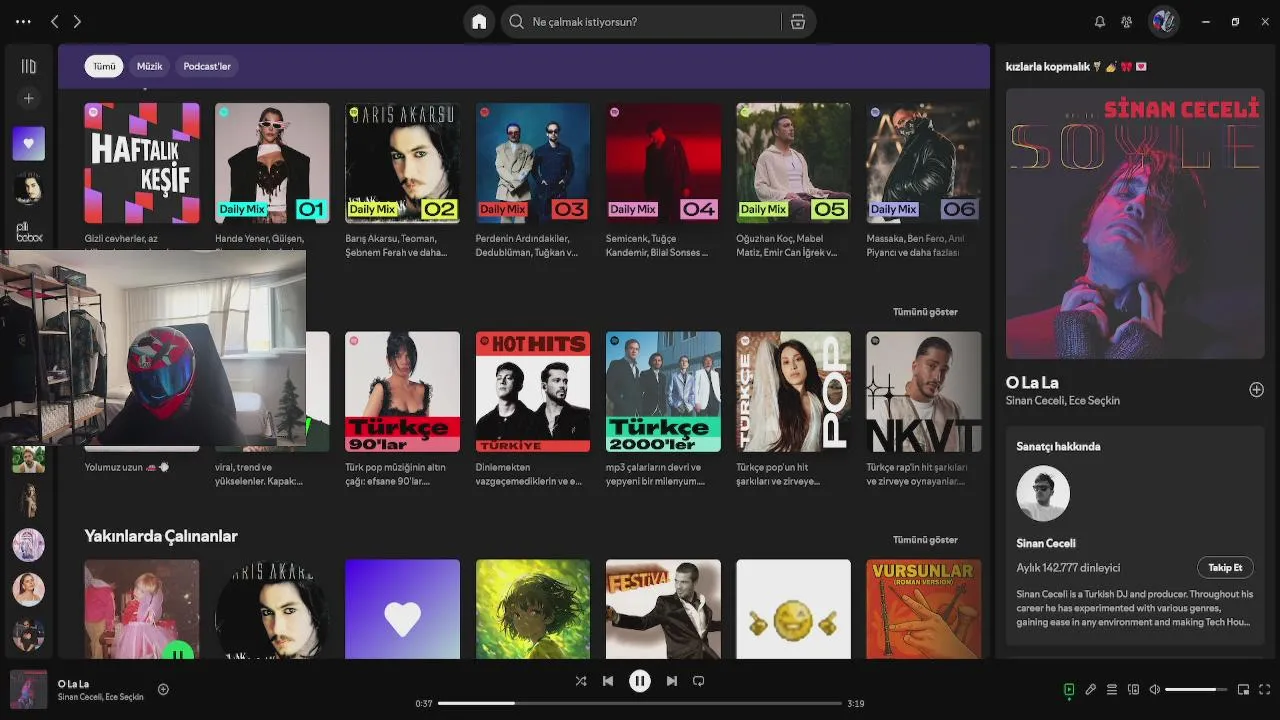
Task: Click 'Aylık 142.777 dinleyici' text
Action: [1068, 567]
